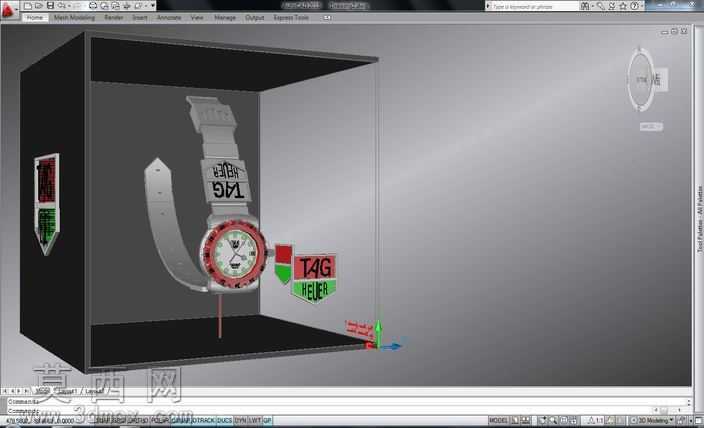Open the Express Tools ribbon tab
The width and height of the screenshot is (704, 428).
(x=291, y=18)
